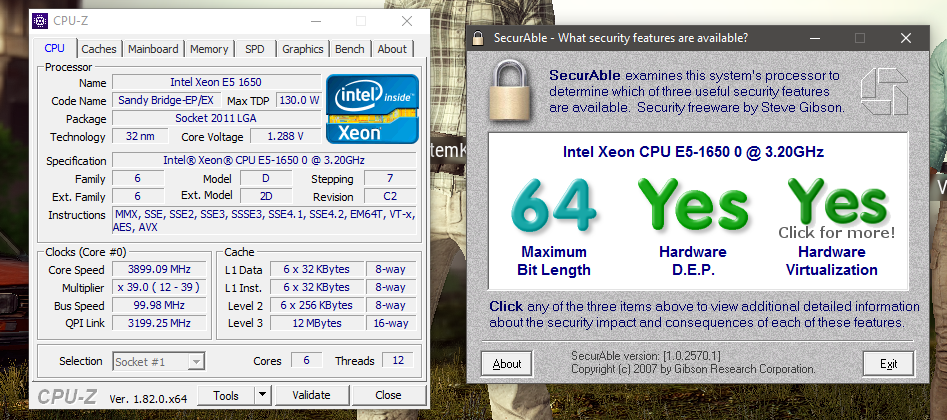Open the SPD tab
The width and height of the screenshot is (947, 420).
click(255, 49)
